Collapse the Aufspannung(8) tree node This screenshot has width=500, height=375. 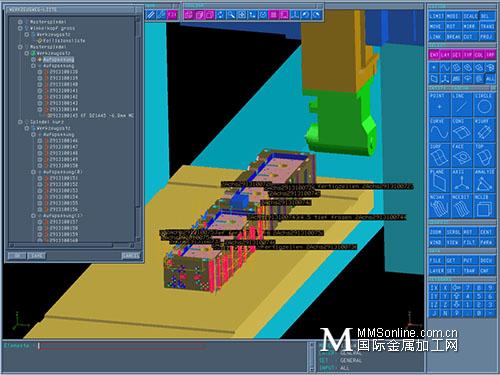pyautogui.click(x=33, y=172)
